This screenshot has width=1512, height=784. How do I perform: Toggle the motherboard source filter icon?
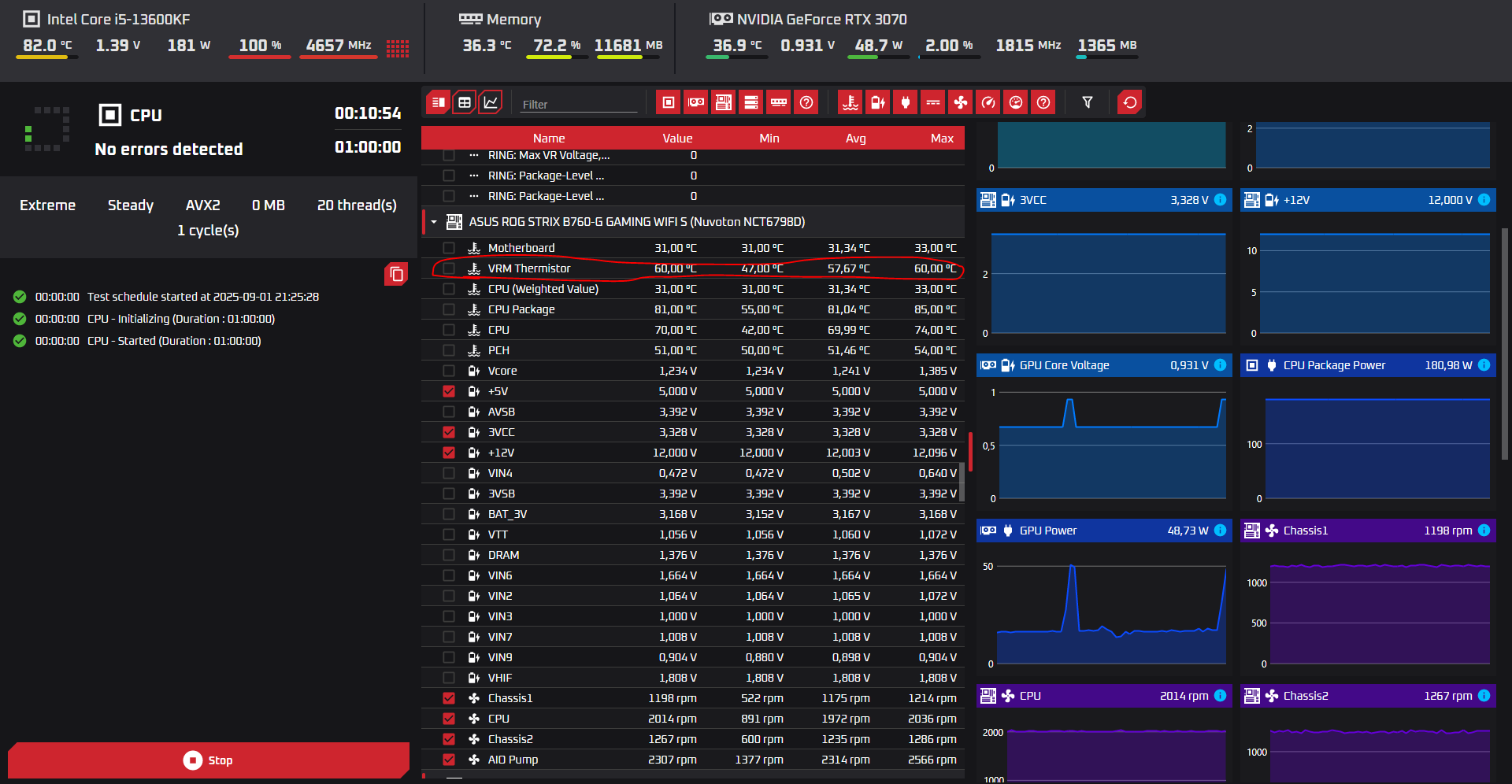(724, 102)
